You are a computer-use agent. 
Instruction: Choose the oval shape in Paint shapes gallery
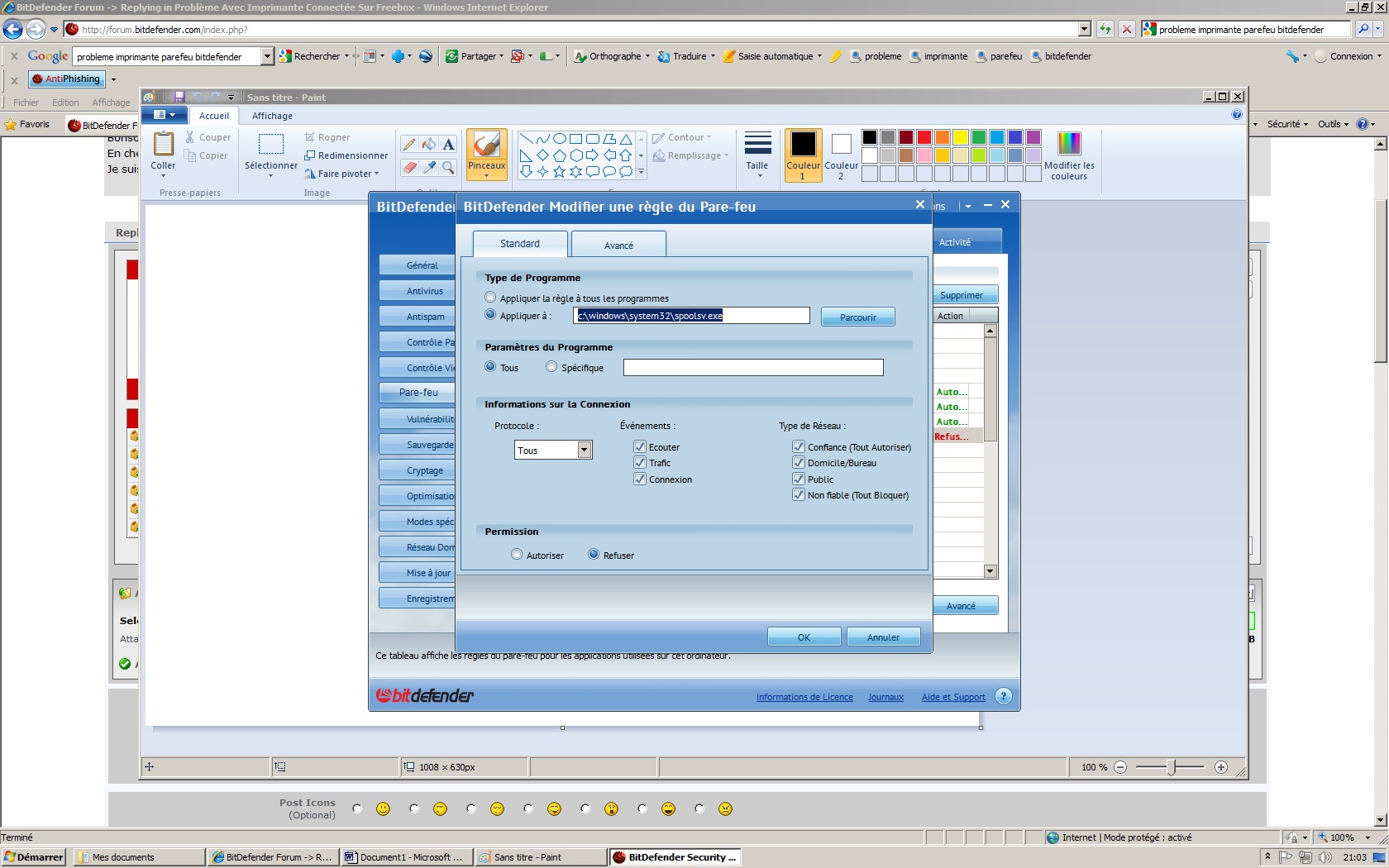coord(559,139)
